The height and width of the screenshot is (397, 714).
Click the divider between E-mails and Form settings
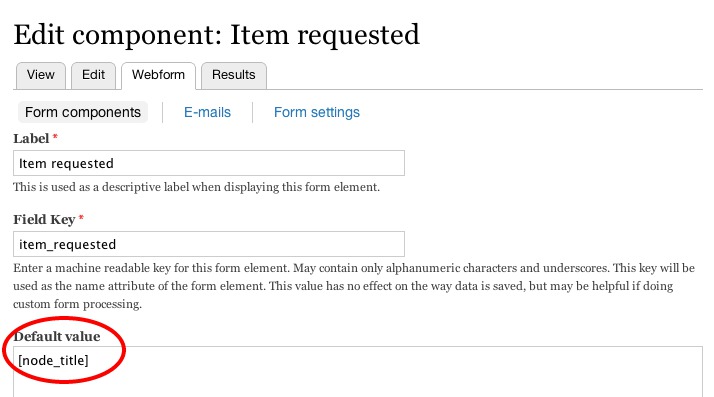pyautogui.click(x=252, y=112)
